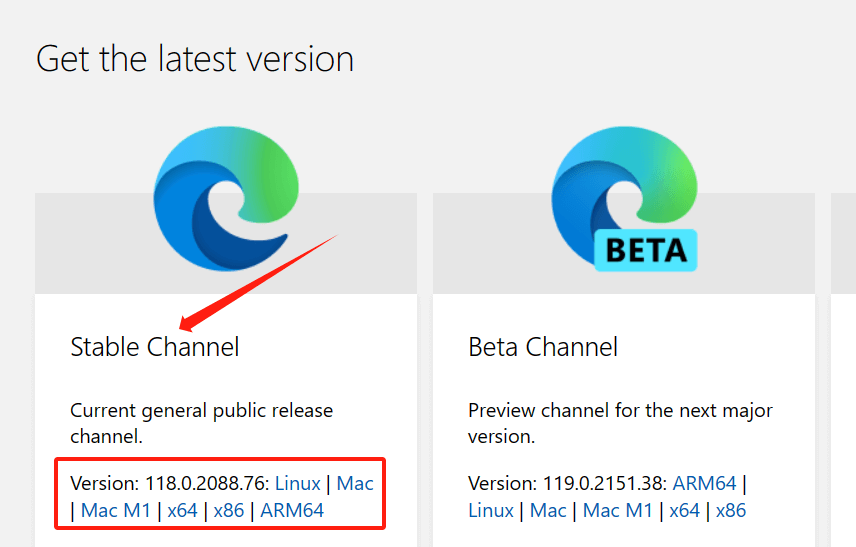Click Beta version number 119.0.2151.38 text

pyautogui.click(x=603, y=483)
